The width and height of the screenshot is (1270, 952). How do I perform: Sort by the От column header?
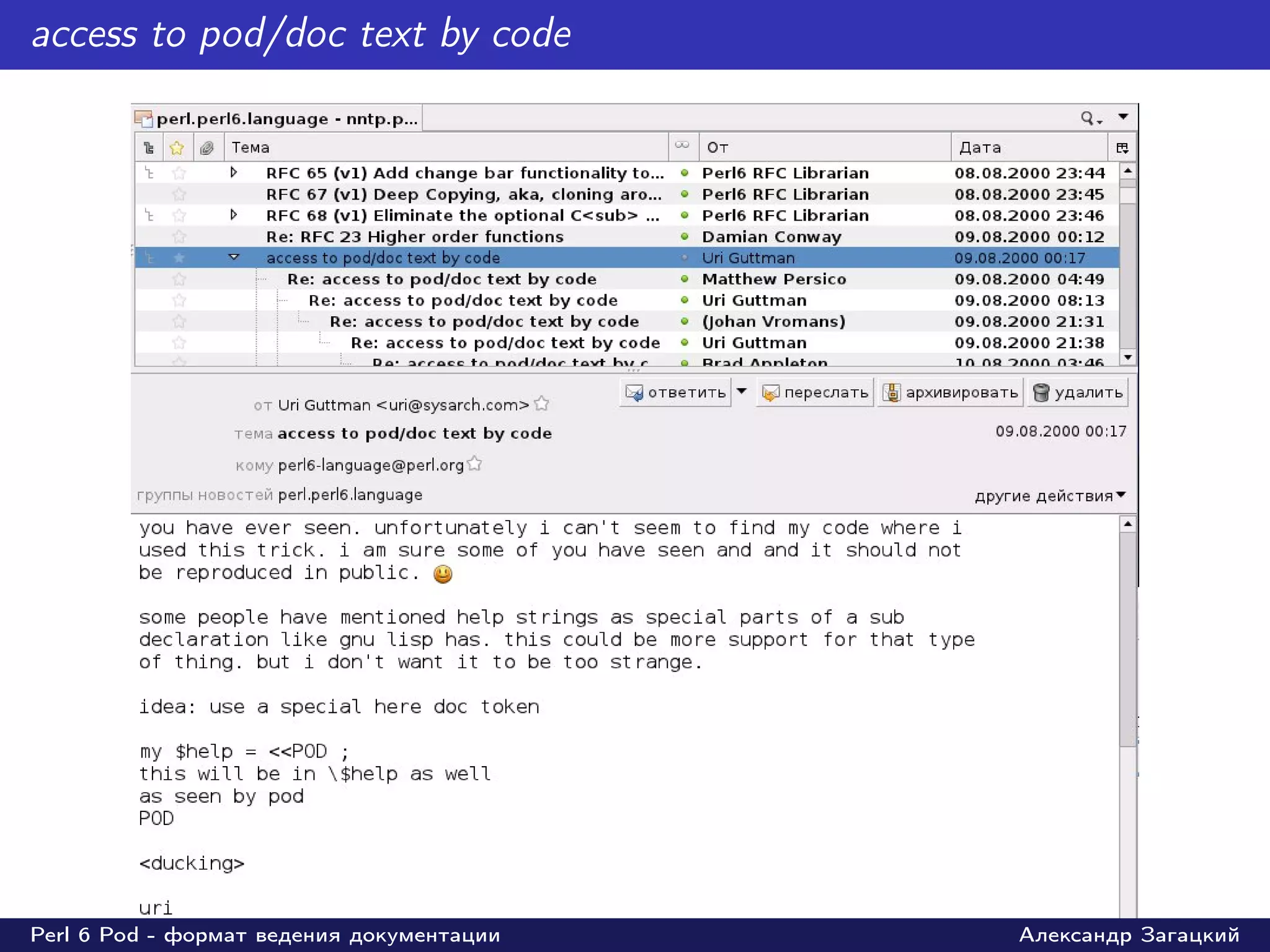[825, 148]
